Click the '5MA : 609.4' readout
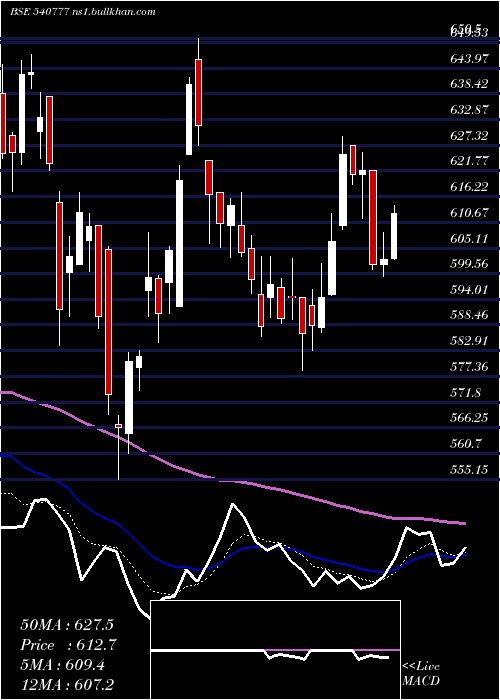 click(62, 665)
